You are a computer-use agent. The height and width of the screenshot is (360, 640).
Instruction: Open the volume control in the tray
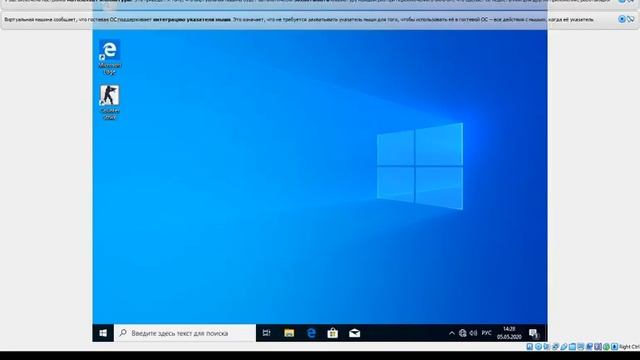(x=473, y=333)
